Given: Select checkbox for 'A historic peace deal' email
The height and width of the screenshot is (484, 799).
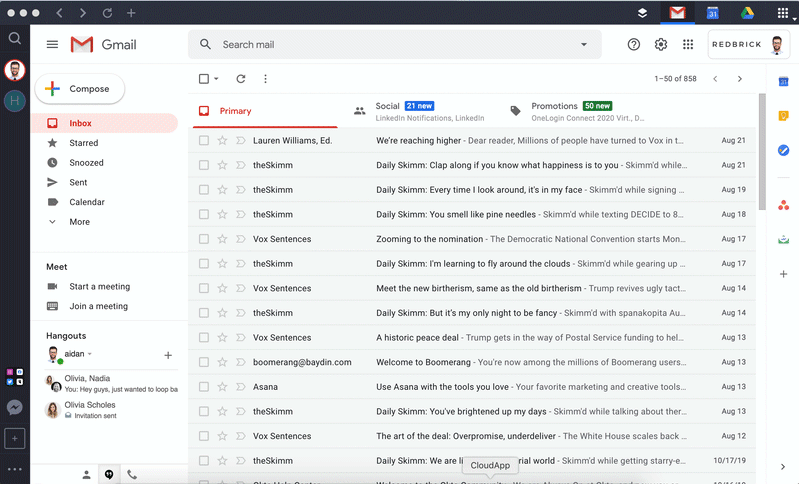Looking at the screenshot, I should (x=204, y=337).
